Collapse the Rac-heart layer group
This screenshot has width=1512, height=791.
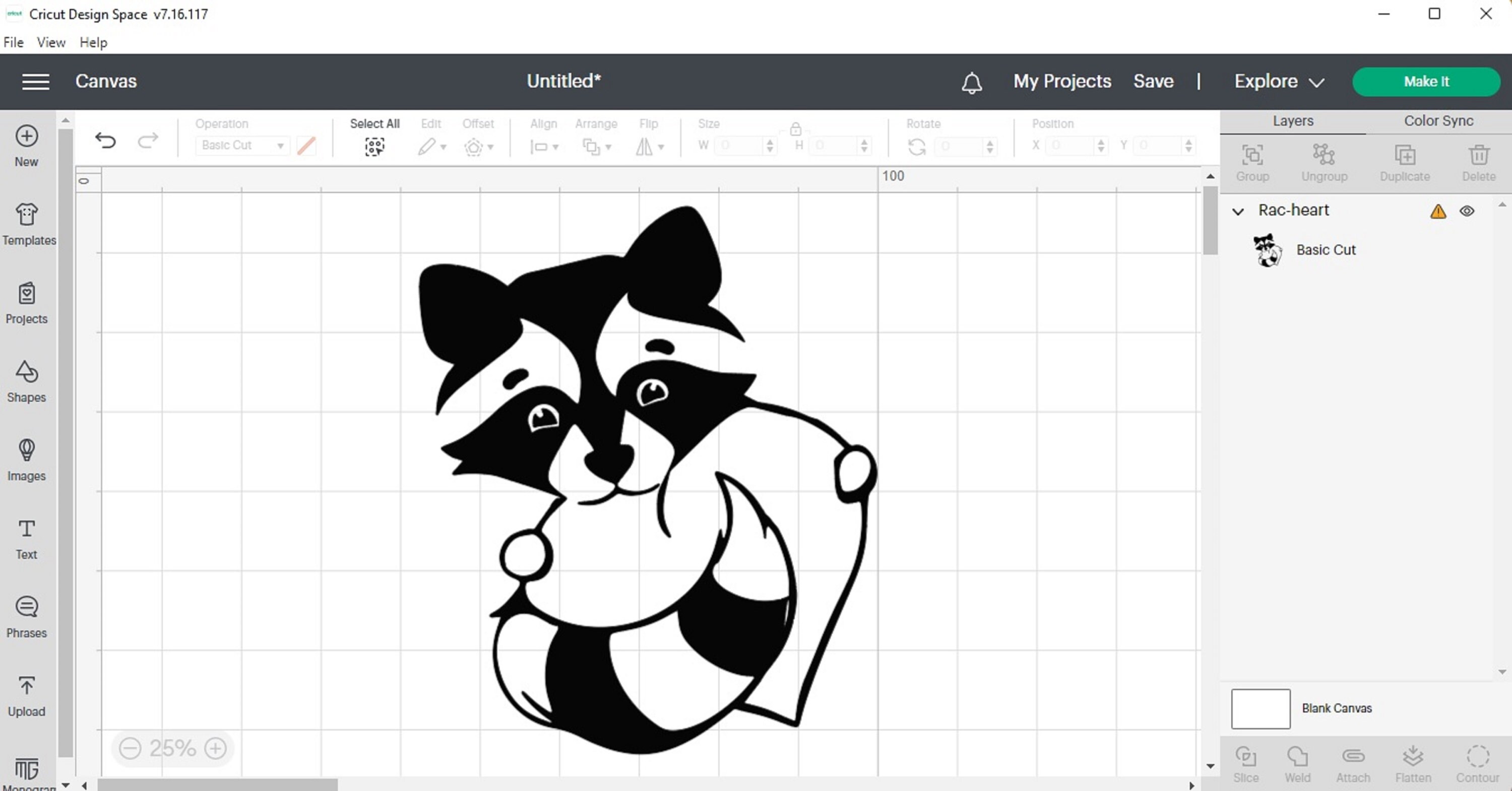click(x=1238, y=211)
